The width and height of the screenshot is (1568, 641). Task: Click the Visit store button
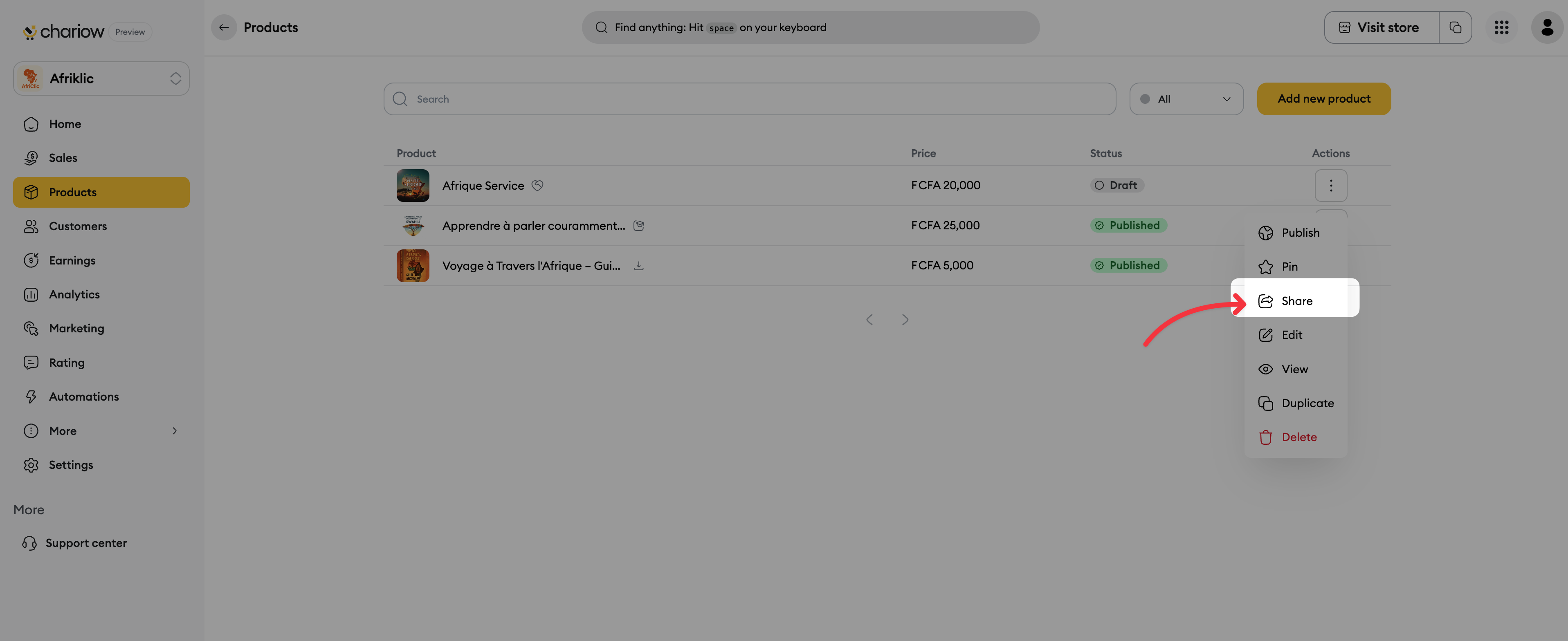(x=1381, y=27)
